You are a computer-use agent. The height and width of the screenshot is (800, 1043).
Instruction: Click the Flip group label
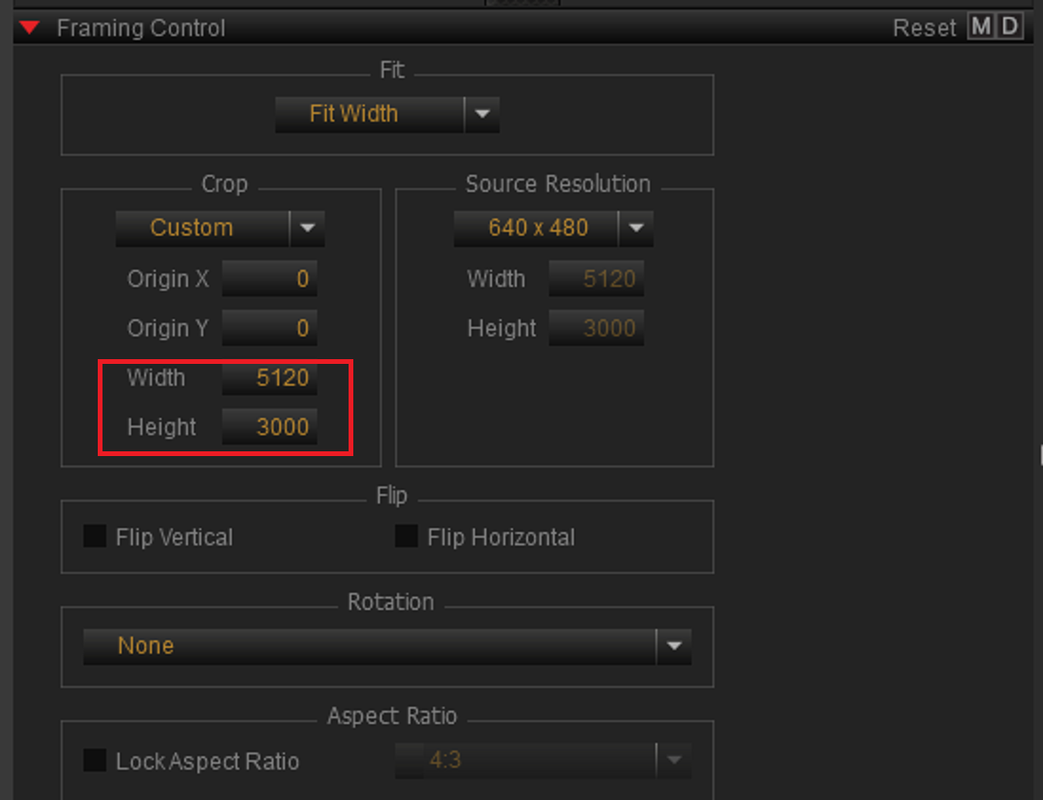click(x=392, y=496)
